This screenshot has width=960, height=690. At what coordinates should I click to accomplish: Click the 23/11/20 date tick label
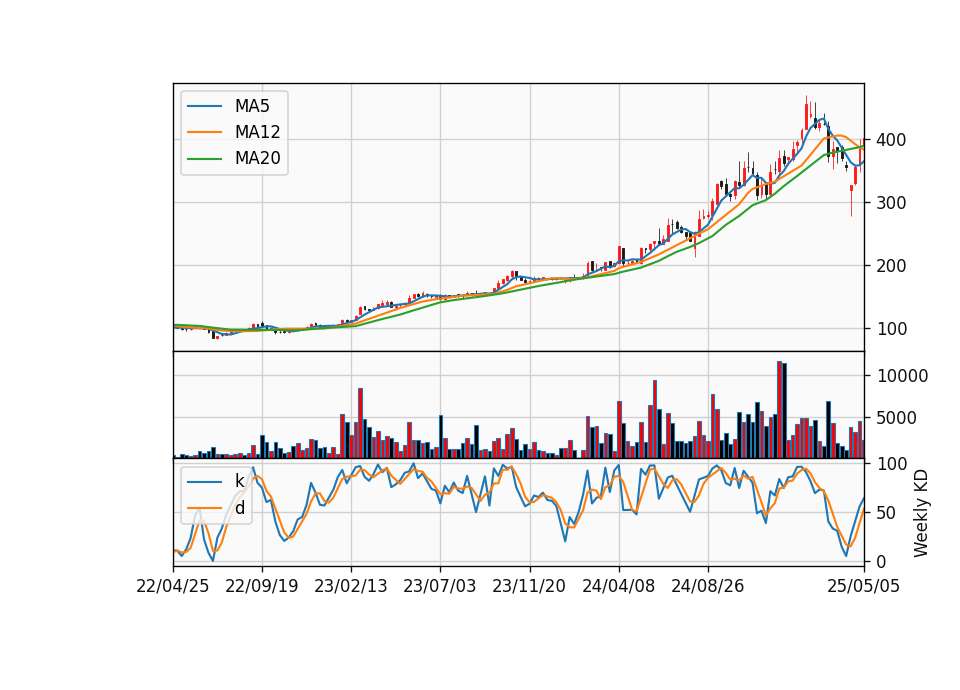(x=529, y=586)
